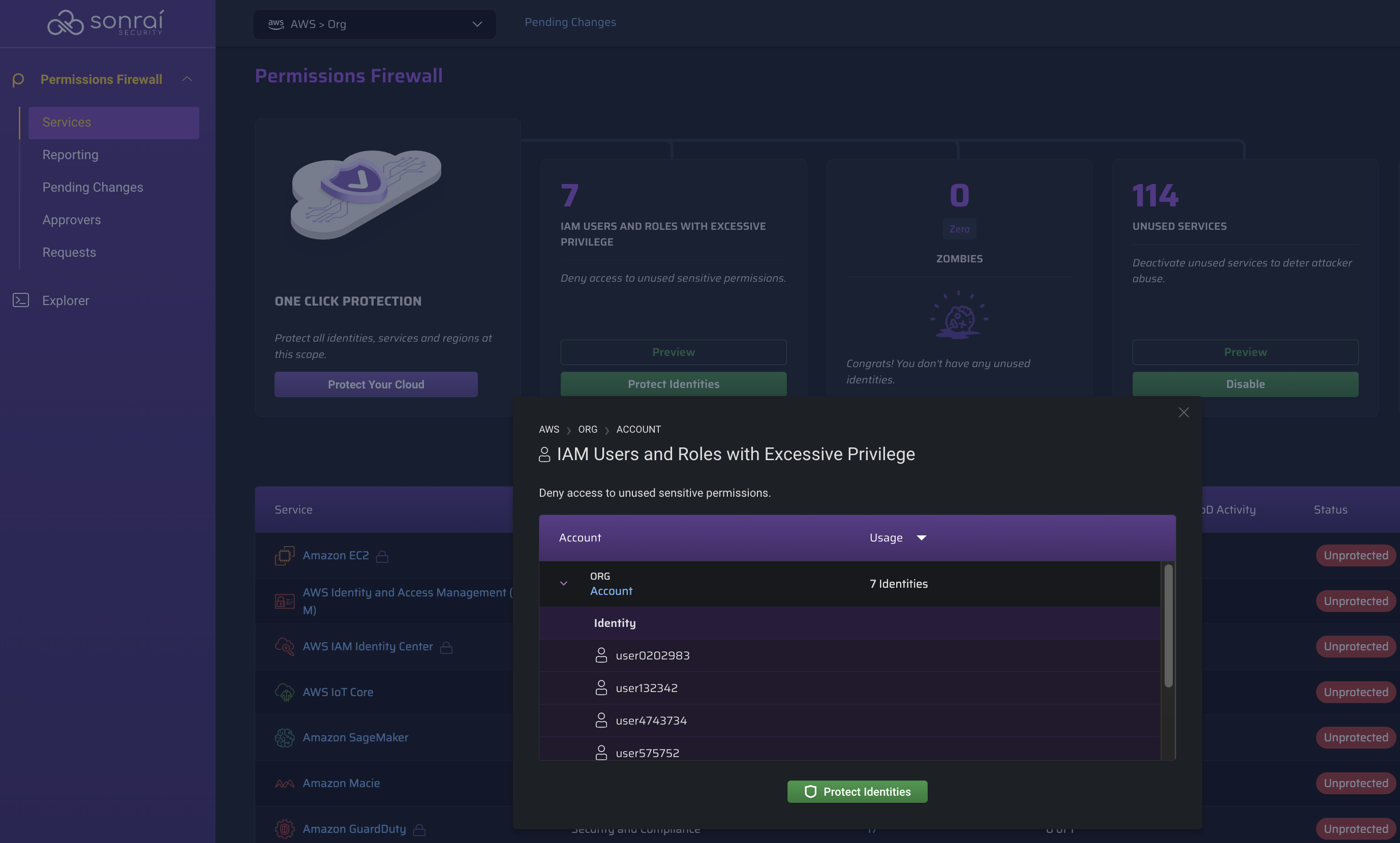Collapse the ORG Account row chevron
This screenshot has height=843, width=1400.
pyautogui.click(x=563, y=583)
